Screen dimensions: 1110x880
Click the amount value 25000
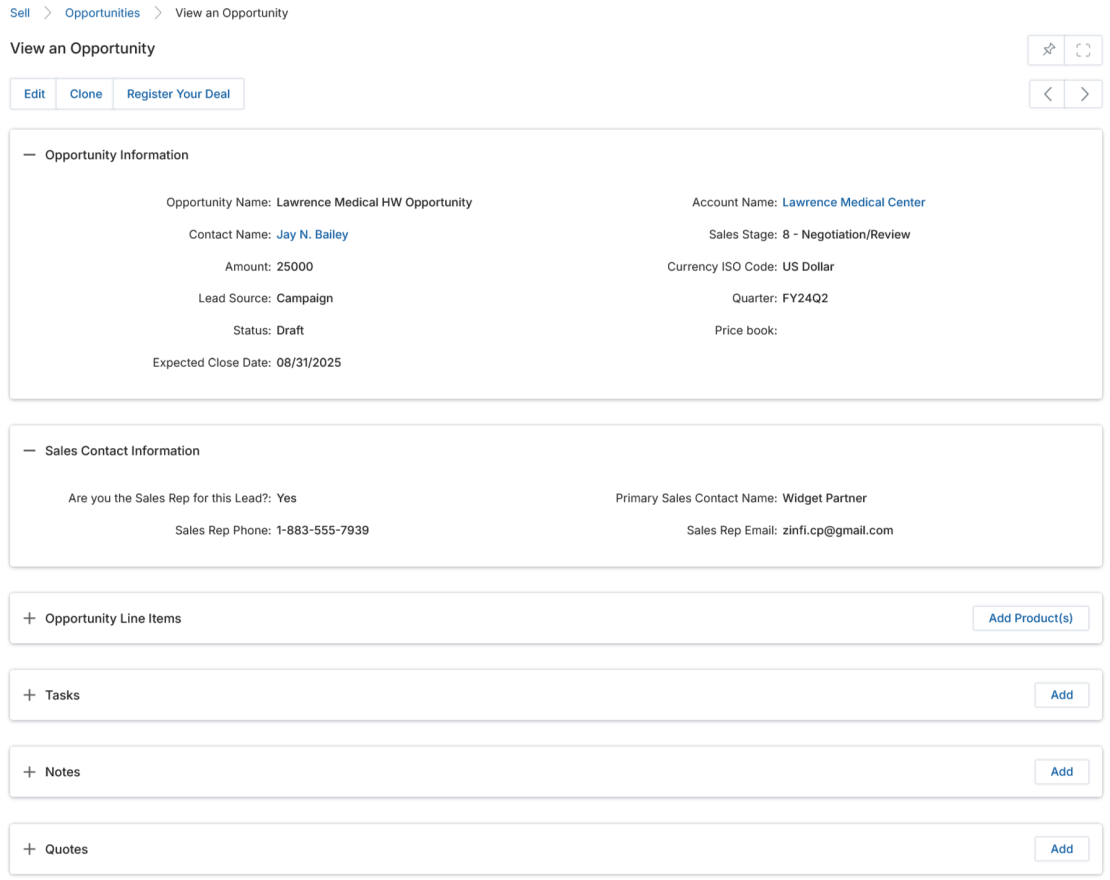click(294, 267)
